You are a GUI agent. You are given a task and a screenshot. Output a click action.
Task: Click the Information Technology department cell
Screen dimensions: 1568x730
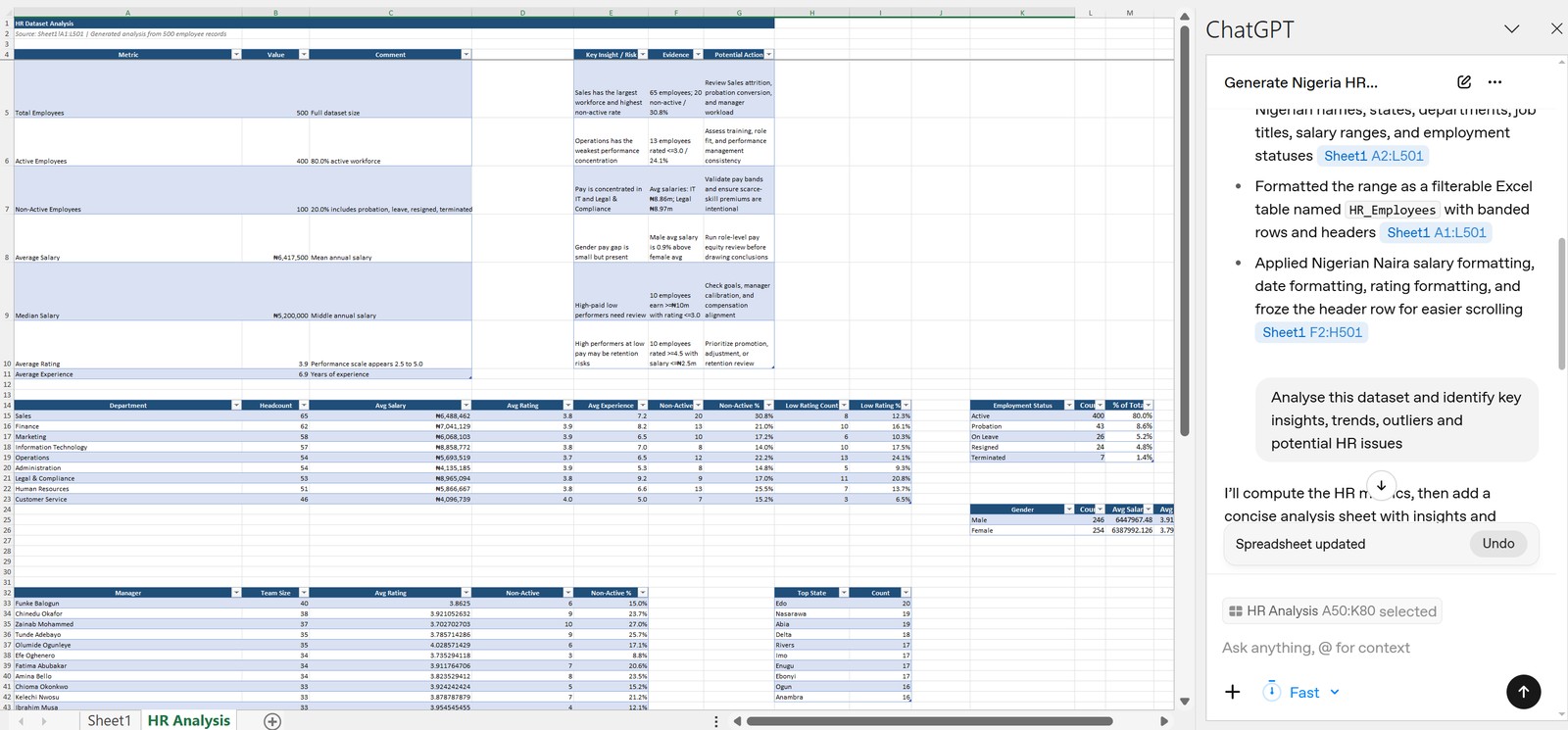(x=127, y=447)
